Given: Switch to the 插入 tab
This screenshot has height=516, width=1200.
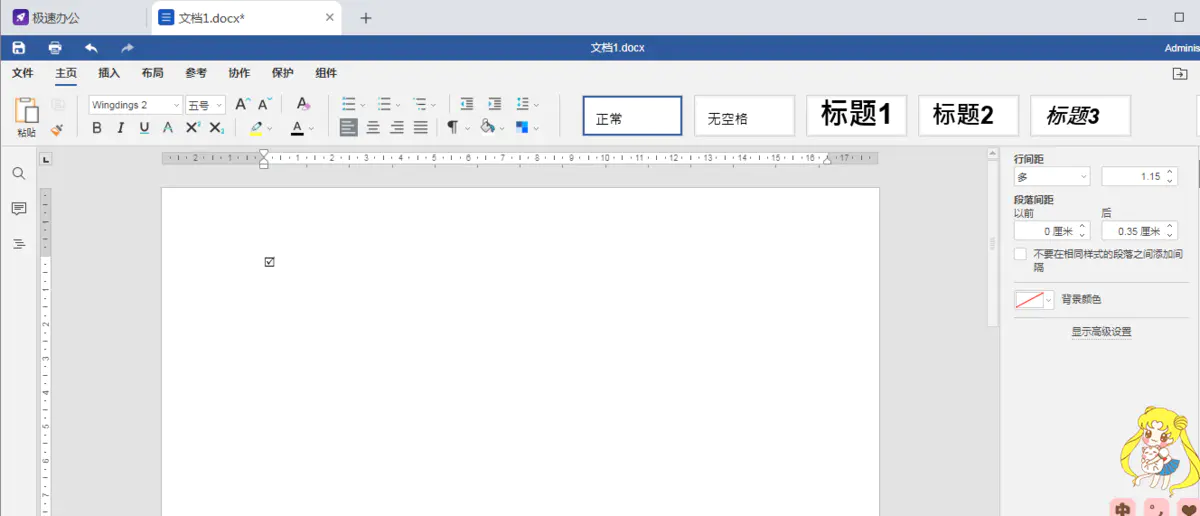Looking at the screenshot, I should [109, 73].
